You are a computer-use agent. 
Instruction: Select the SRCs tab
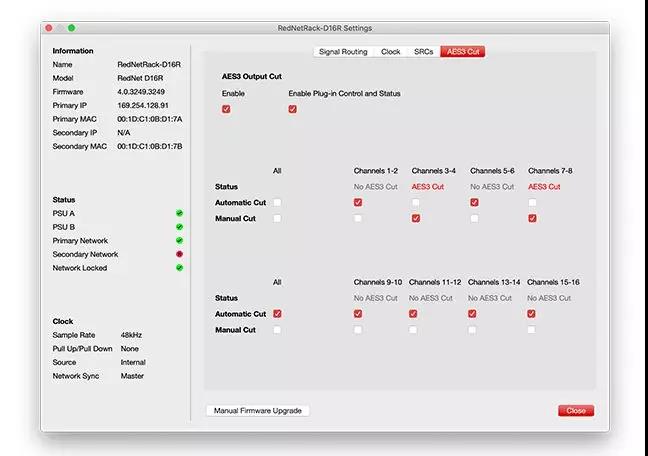(424, 52)
